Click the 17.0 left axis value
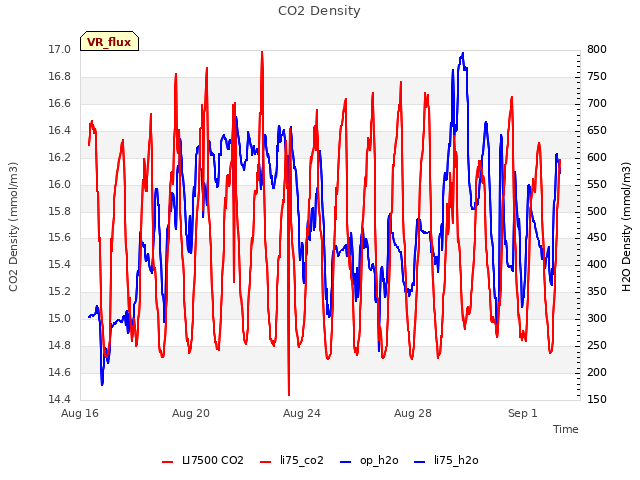Viewport: 640px width, 480px height. (60, 50)
